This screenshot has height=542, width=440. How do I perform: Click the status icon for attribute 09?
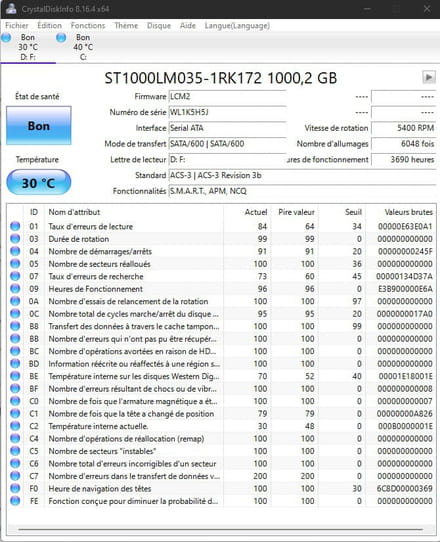[x=15, y=289]
